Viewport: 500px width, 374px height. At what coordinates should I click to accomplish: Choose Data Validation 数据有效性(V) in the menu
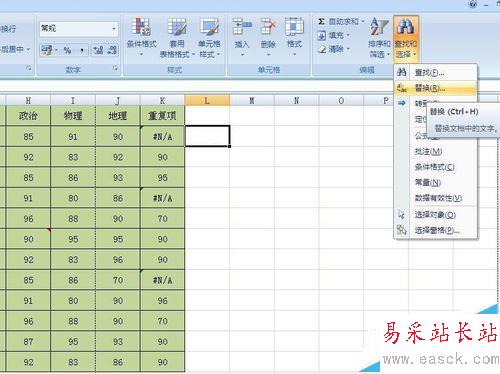(x=436, y=198)
